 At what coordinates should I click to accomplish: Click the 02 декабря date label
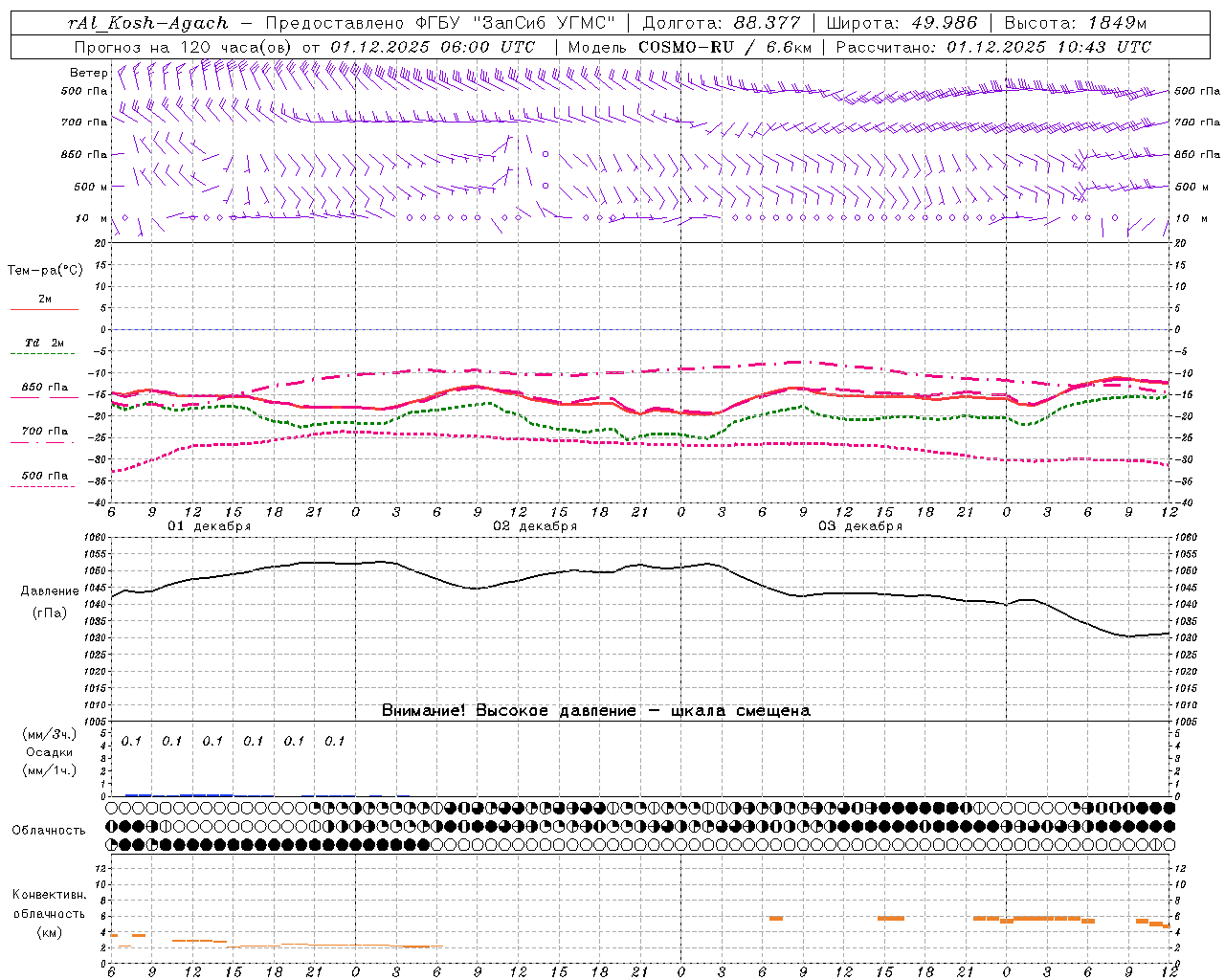[535, 526]
